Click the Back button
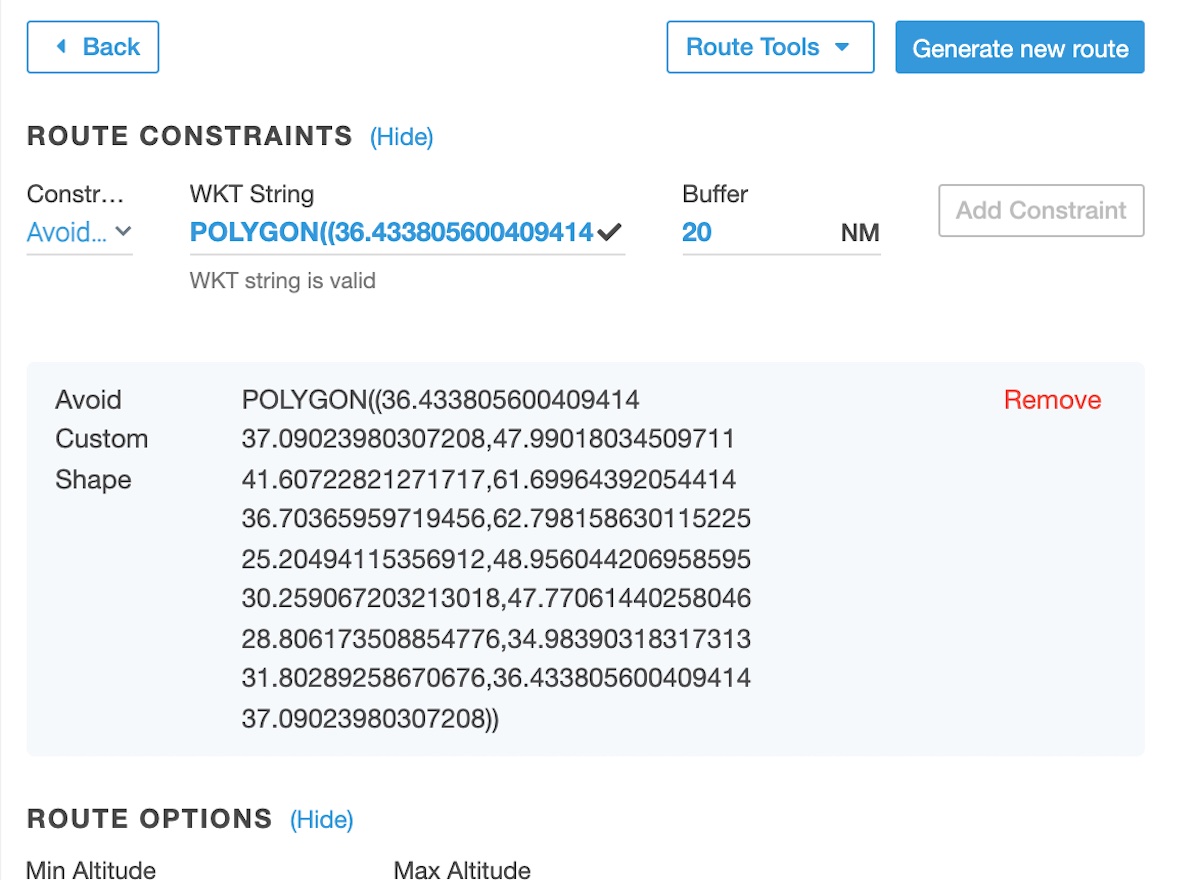This screenshot has height=880, width=1200. point(93,47)
